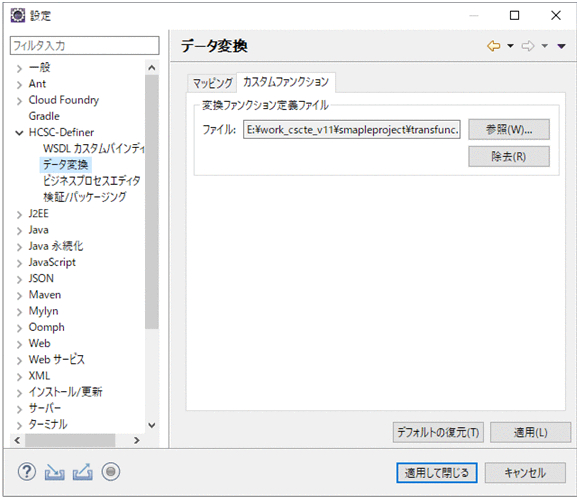Expand the Cloud Foundry node
580x500 pixels.
19,101
